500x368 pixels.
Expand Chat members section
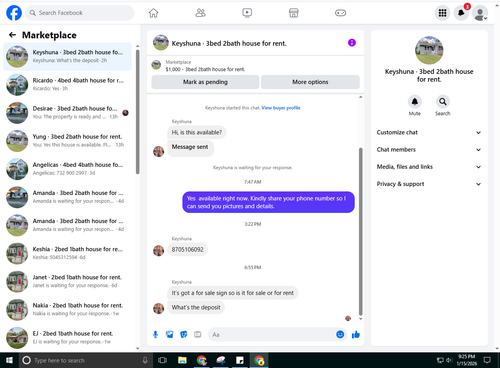429,150
